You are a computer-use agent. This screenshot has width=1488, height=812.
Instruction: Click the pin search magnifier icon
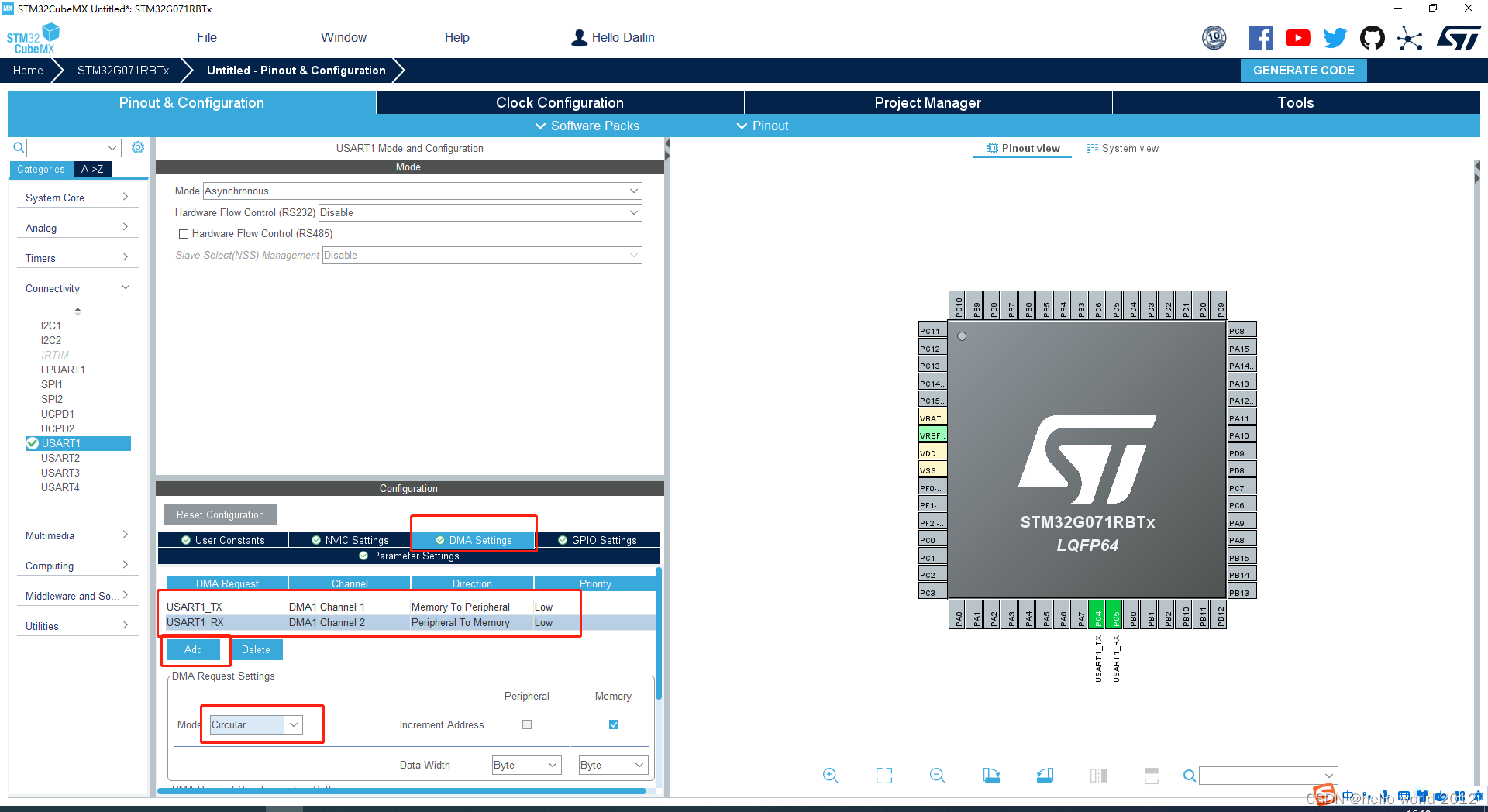1190,776
